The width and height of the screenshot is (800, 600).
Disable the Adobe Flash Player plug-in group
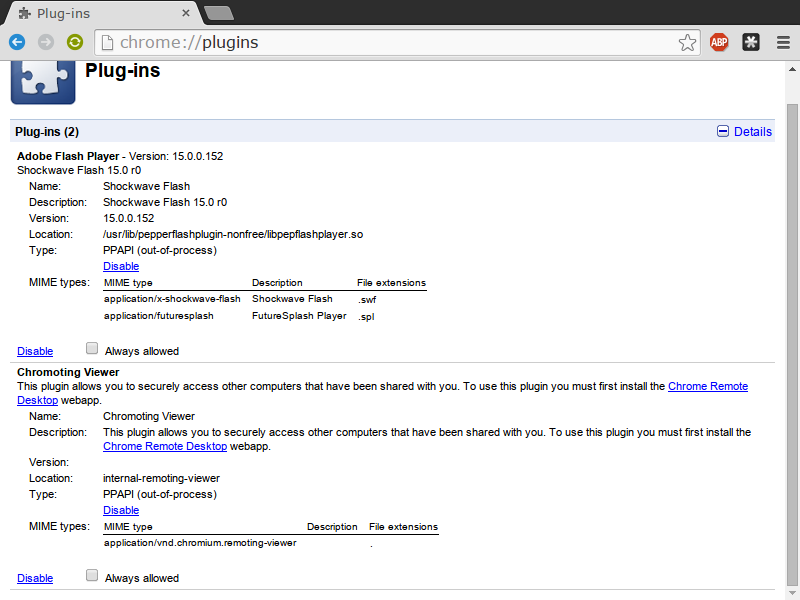coord(35,351)
